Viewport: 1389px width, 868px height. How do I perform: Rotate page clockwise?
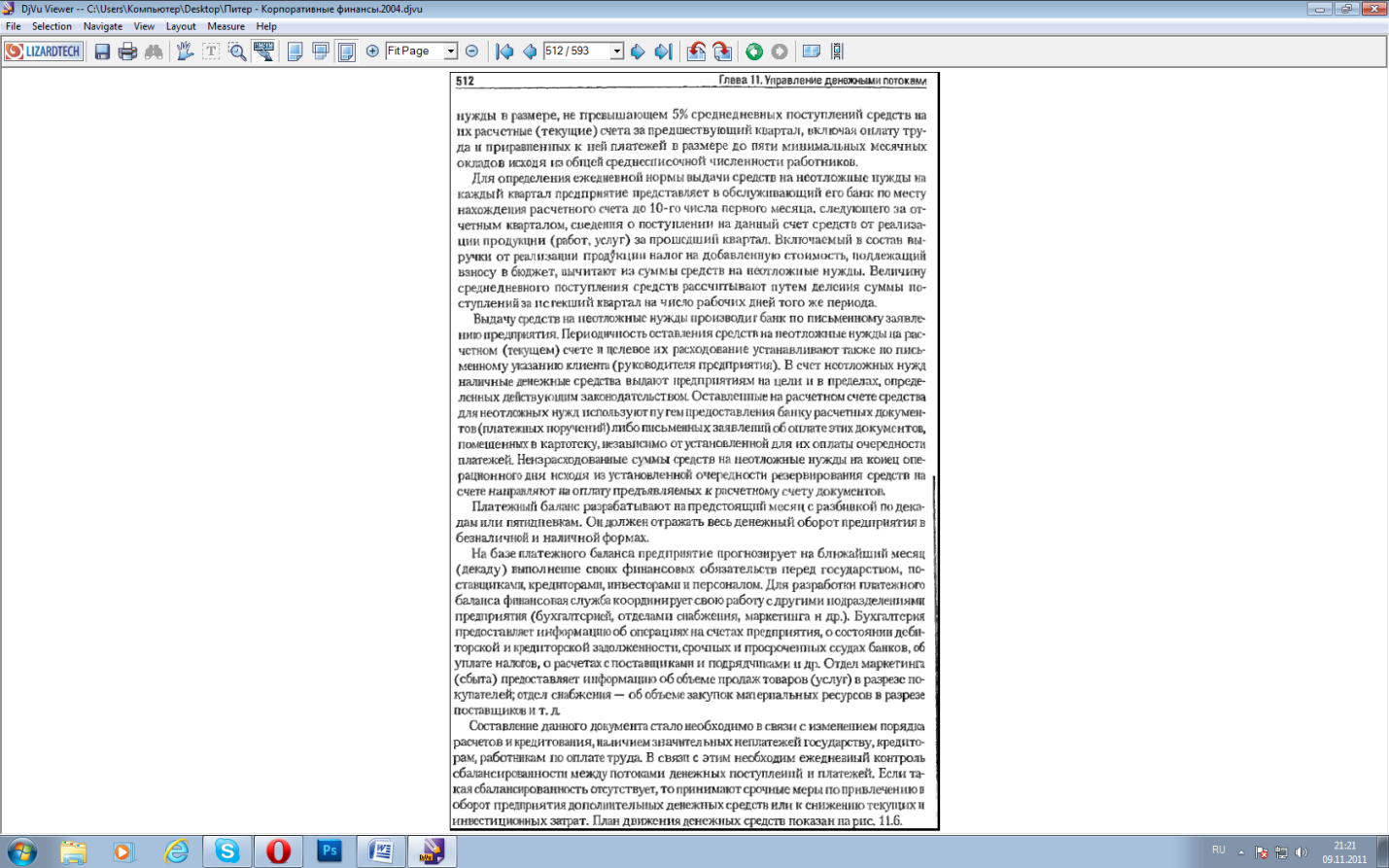point(722,52)
